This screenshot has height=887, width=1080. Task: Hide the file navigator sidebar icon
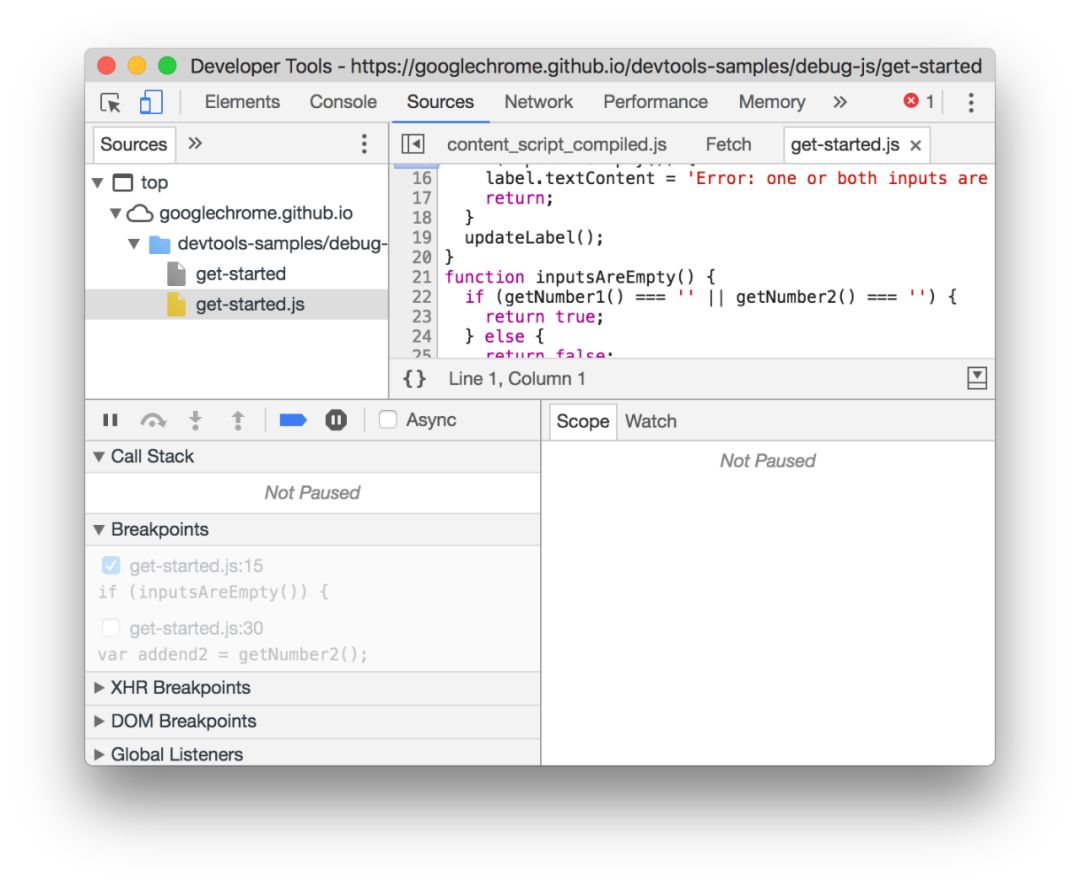point(413,144)
